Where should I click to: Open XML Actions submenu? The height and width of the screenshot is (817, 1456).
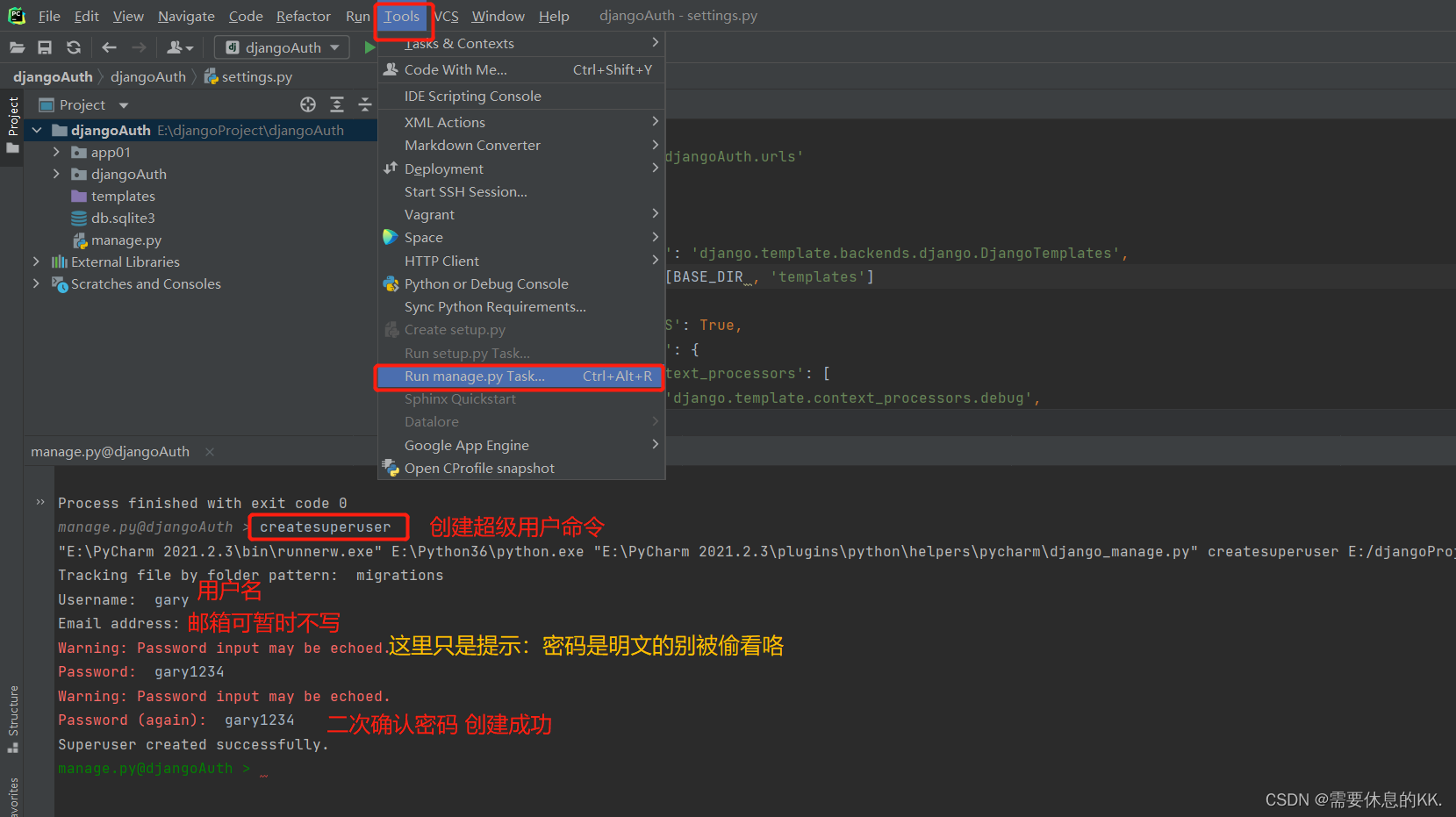pyautogui.click(x=521, y=122)
